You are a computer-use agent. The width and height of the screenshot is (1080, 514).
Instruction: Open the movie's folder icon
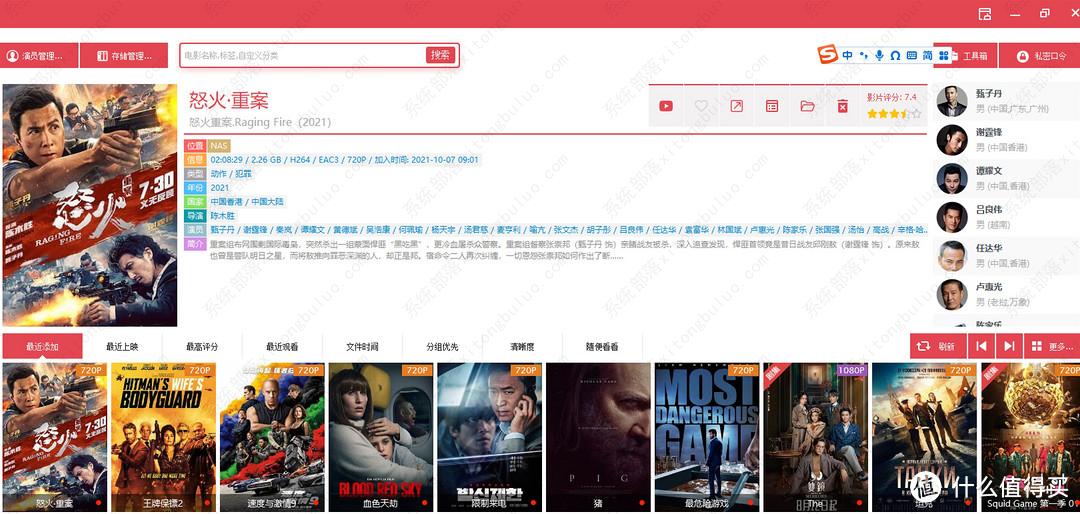807,106
